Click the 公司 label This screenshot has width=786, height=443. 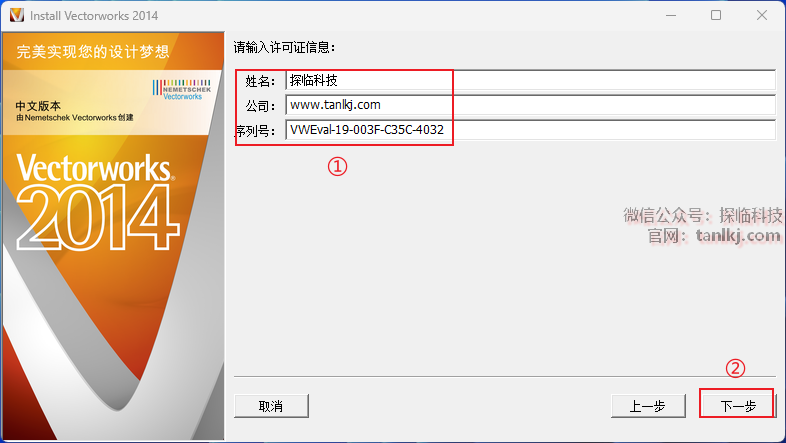tap(260, 106)
